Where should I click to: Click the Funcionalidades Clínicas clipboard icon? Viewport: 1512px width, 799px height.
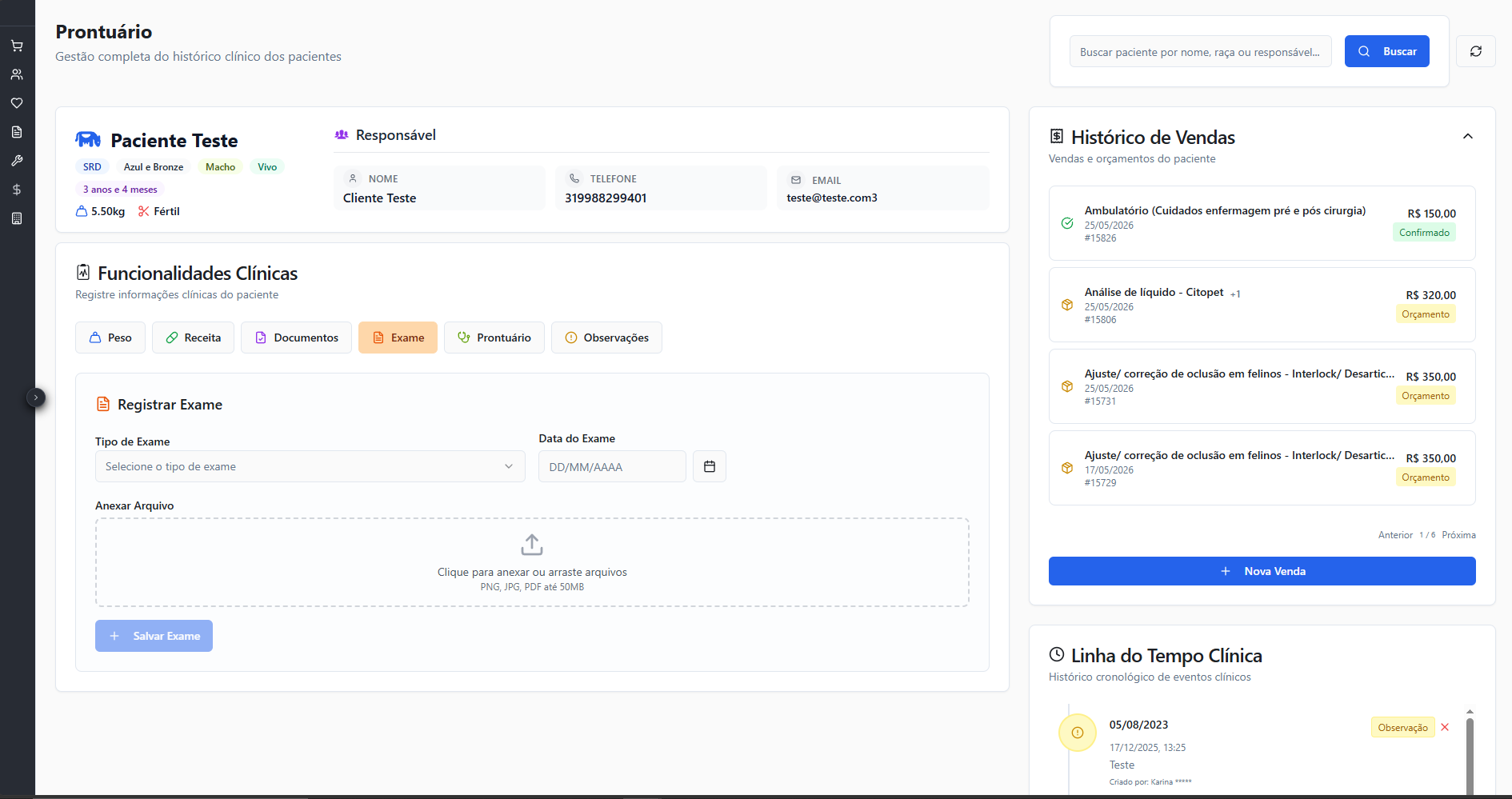point(83,272)
